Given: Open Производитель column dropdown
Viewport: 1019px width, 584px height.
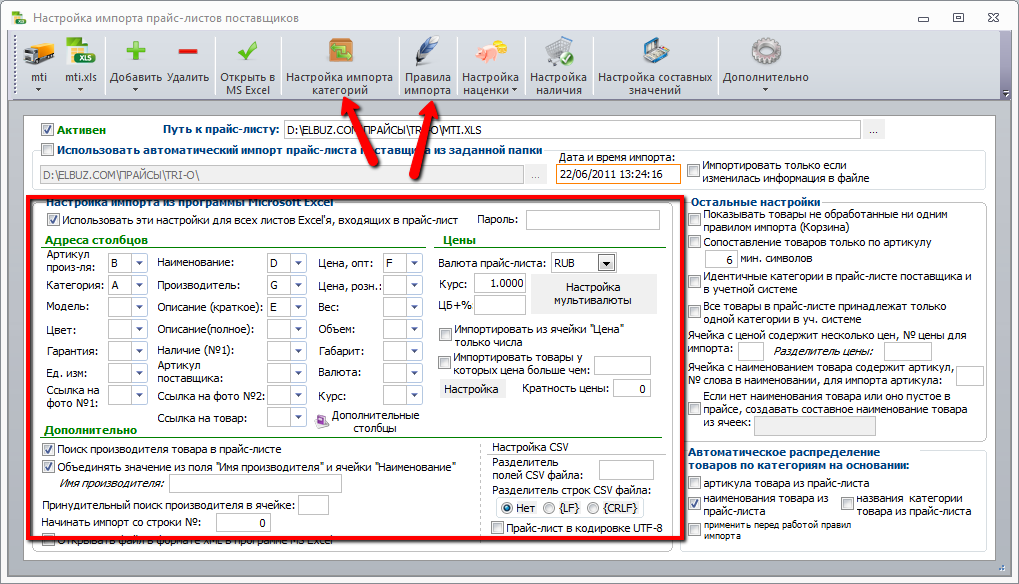Looking at the screenshot, I should (298, 285).
